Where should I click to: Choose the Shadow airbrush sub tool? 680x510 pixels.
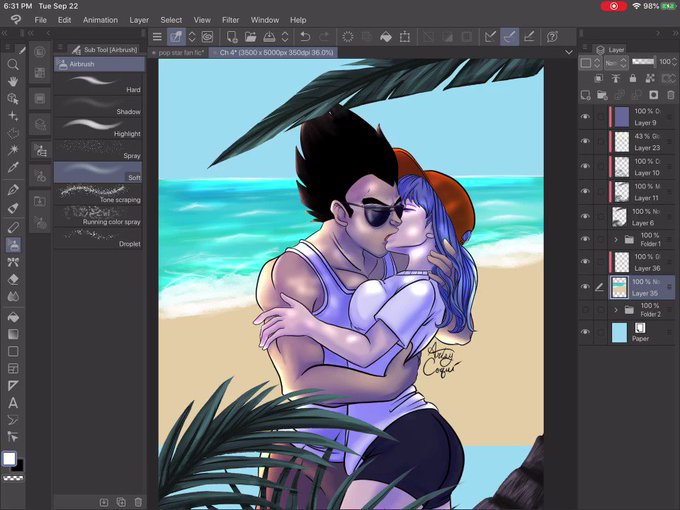point(99,106)
